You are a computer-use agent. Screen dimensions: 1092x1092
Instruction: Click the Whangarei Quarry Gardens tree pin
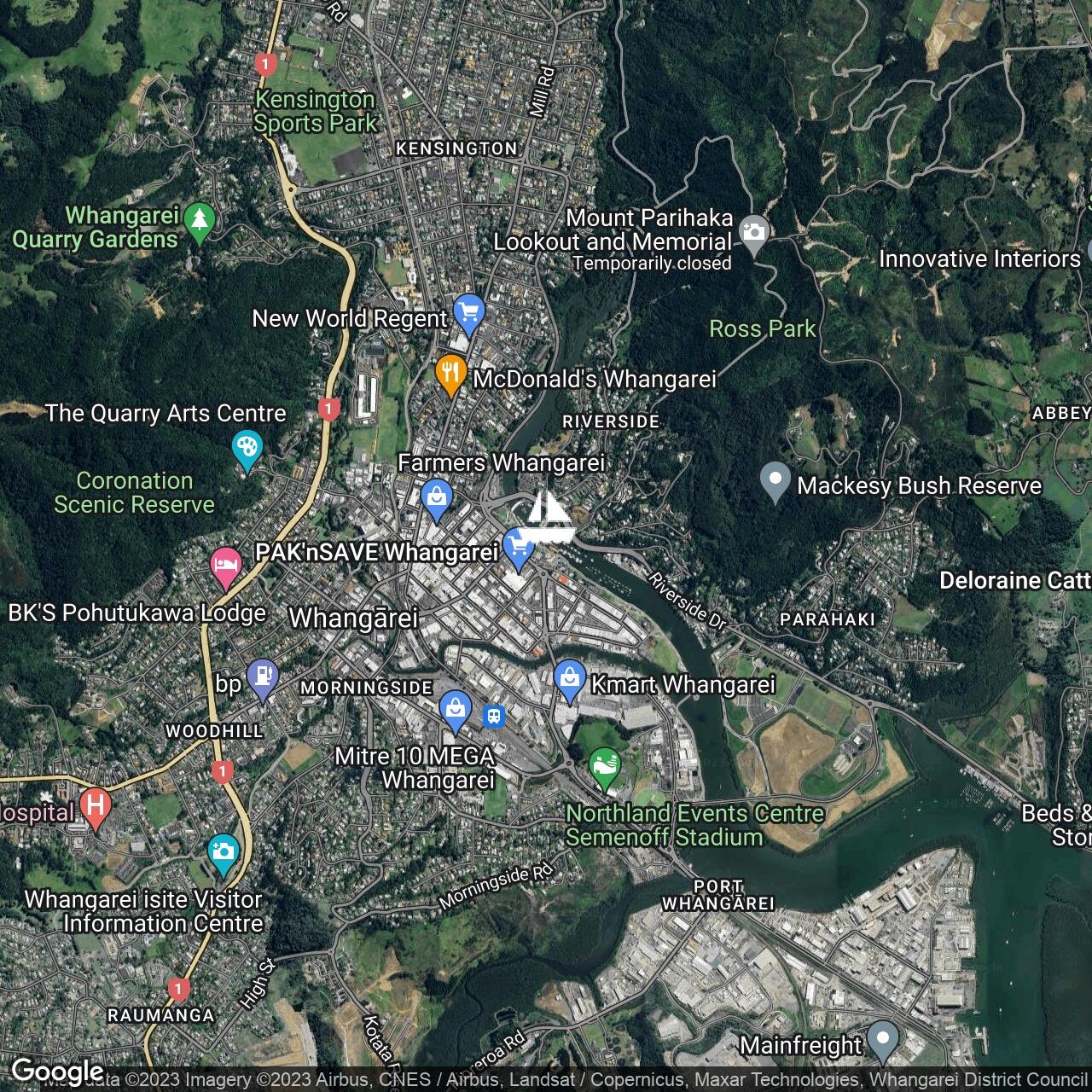(x=199, y=221)
